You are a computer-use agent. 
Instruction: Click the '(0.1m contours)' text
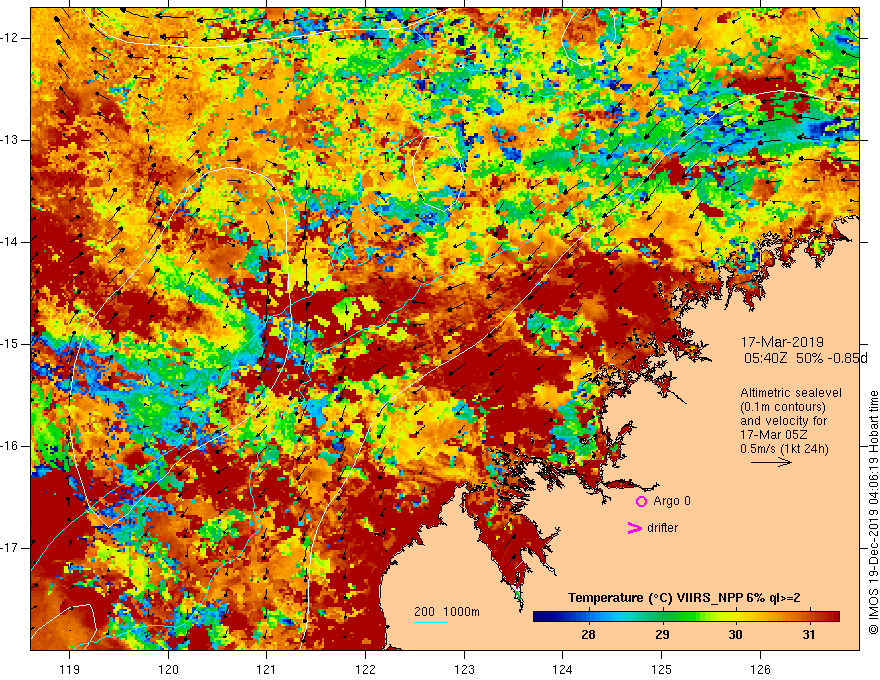(782, 407)
